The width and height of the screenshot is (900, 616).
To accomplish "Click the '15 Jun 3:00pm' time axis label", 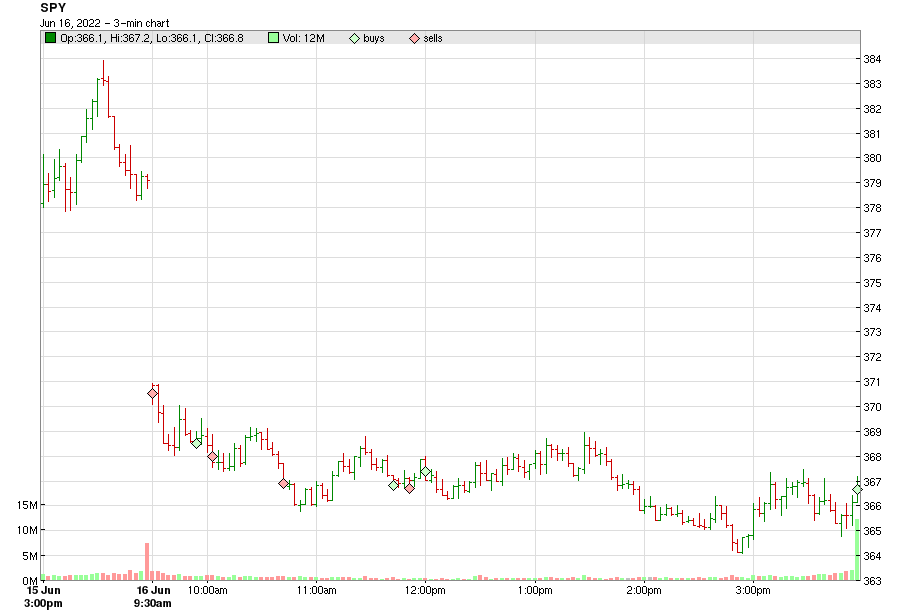I will point(44,596).
